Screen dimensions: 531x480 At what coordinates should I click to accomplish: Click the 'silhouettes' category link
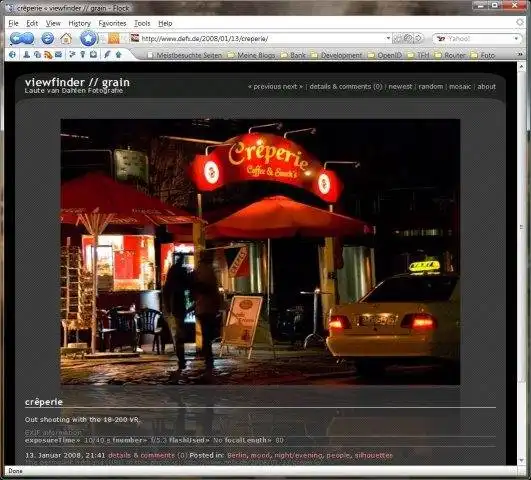pyautogui.click(x=374, y=455)
